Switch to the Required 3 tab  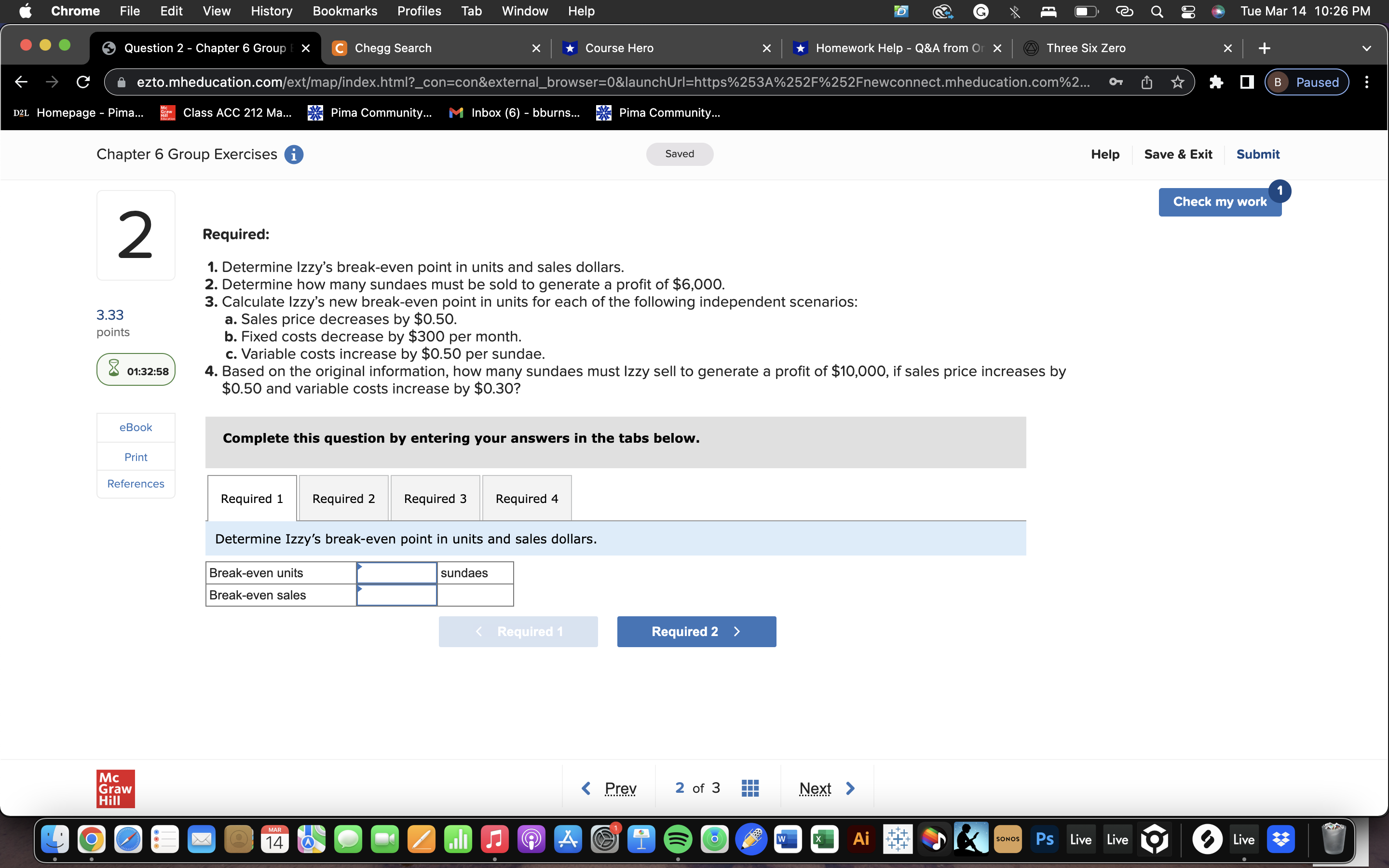[x=435, y=498]
